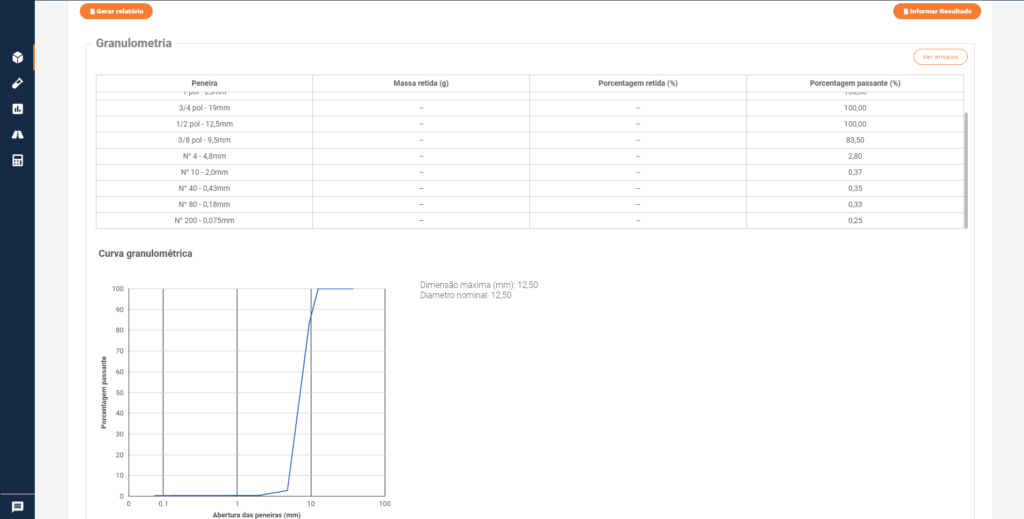1024x519 pixels.
Task: Select the N° 4 - 4,8mm row
Action: (204, 156)
